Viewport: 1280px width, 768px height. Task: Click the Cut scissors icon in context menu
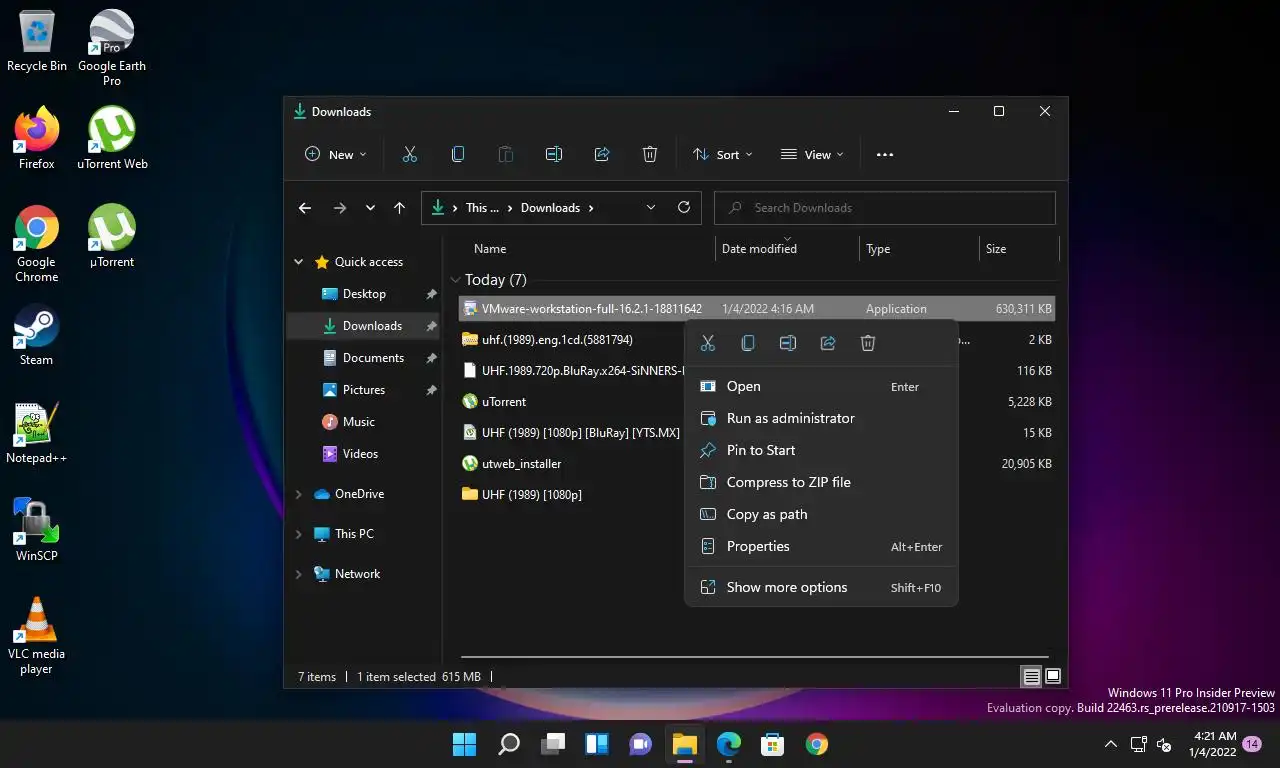click(x=708, y=343)
